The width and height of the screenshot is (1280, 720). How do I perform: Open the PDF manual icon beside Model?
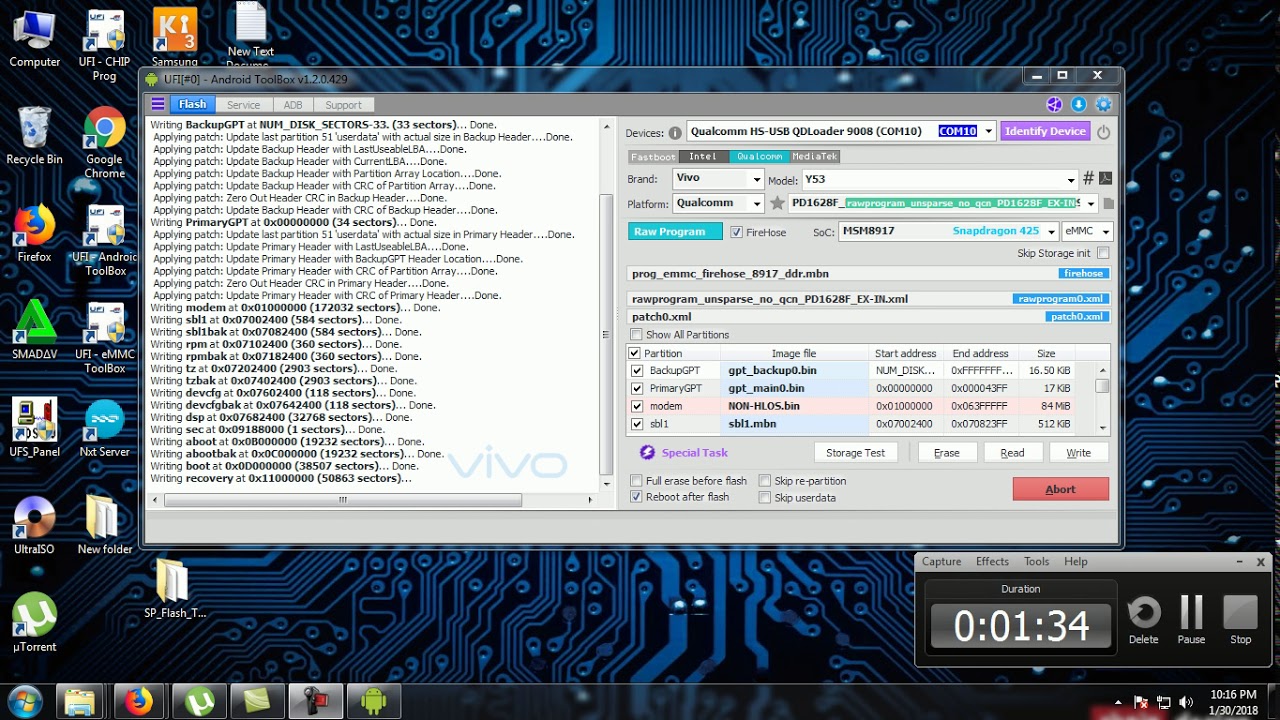[1105, 179]
